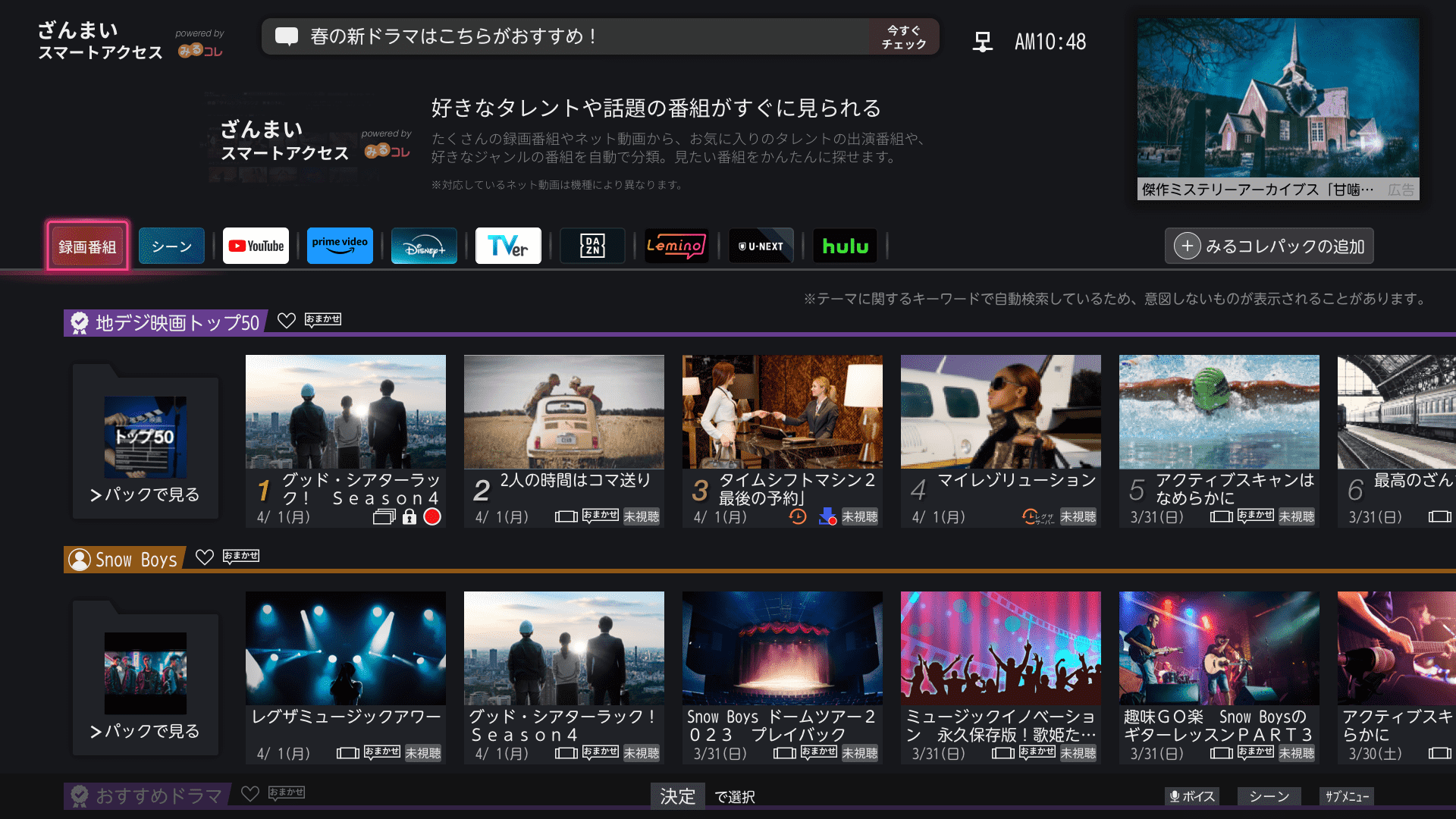Favorite the 地デジ映画トップ50 row with the heart
The height and width of the screenshot is (819, 1456).
pyautogui.click(x=287, y=321)
